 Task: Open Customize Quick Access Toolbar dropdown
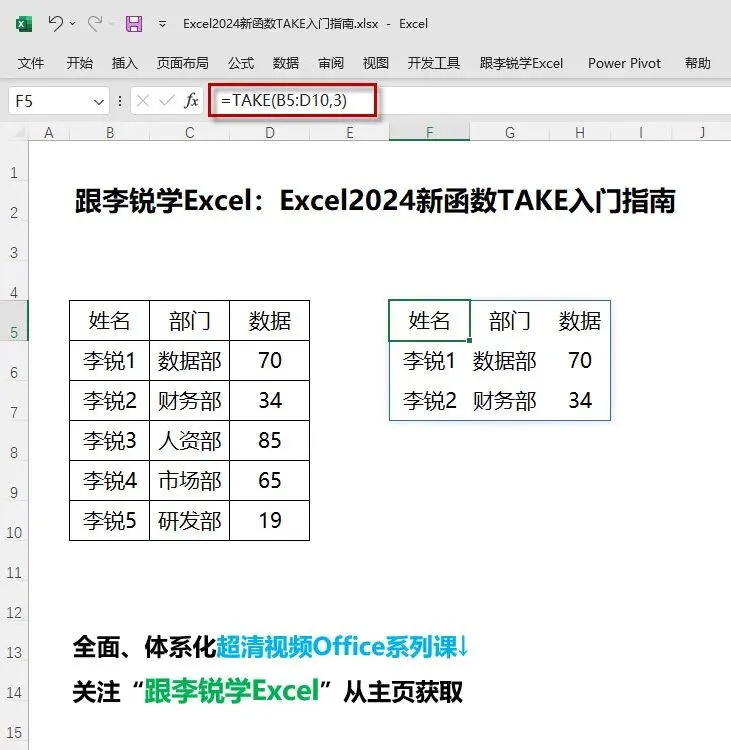[x=163, y=23]
